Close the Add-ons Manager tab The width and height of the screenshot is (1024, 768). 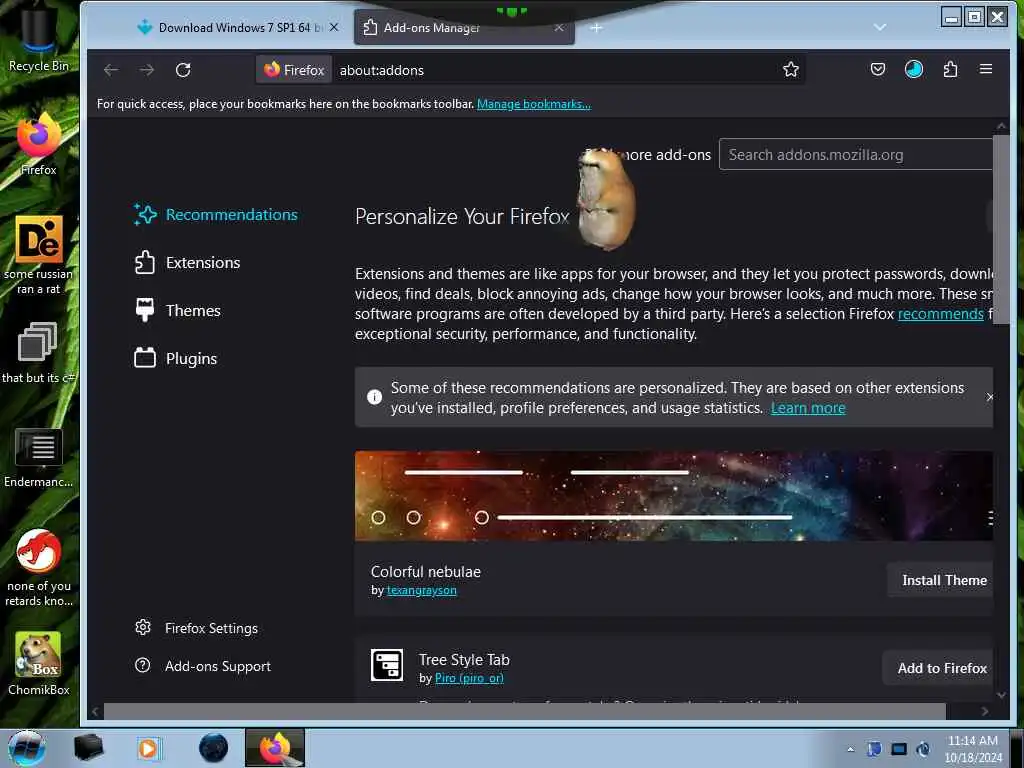click(559, 27)
